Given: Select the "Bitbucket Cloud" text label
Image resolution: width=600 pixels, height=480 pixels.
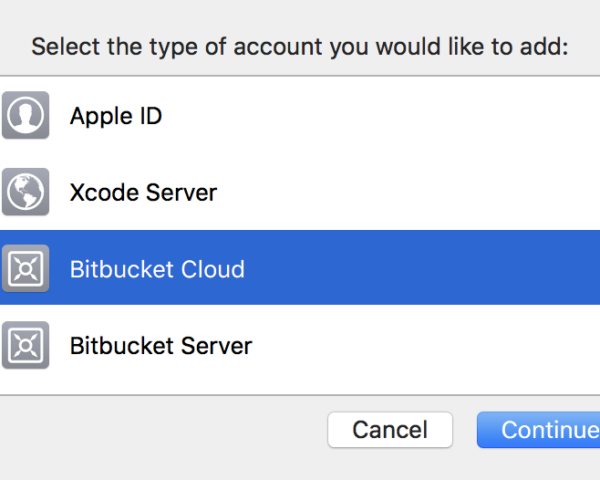Looking at the screenshot, I should [x=157, y=269].
